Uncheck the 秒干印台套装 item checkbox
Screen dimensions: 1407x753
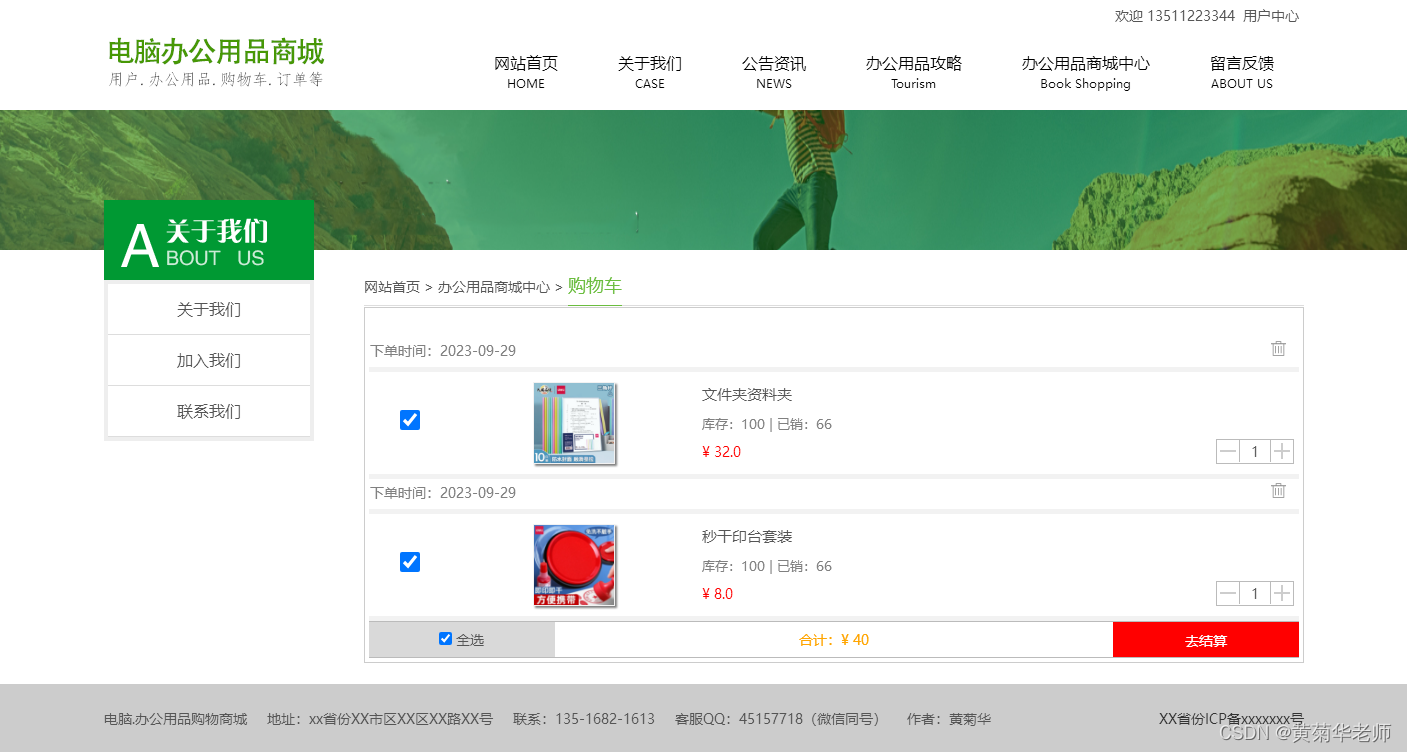tap(410, 562)
